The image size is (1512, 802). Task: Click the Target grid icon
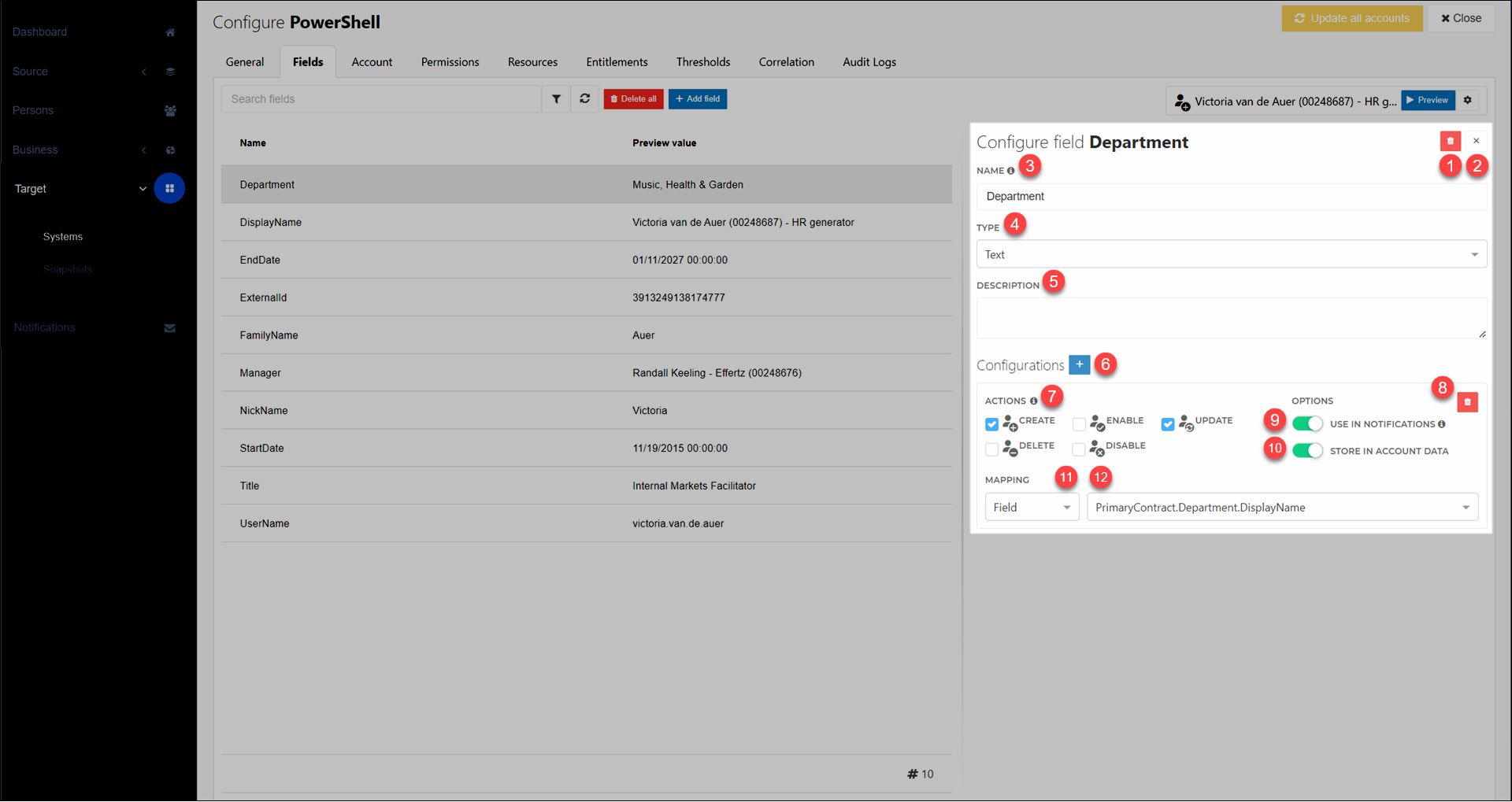coord(169,189)
